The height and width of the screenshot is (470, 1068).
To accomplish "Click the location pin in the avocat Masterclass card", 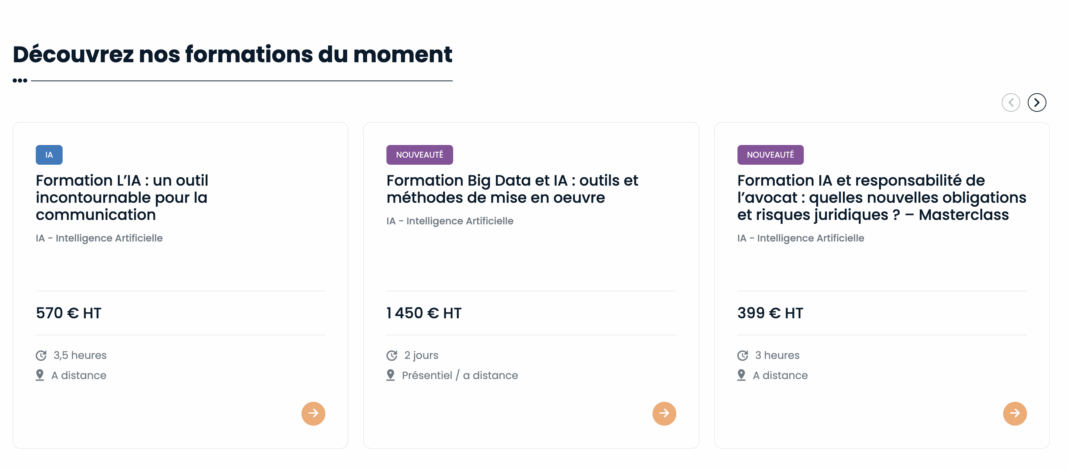I will click(x=742, y=375).
